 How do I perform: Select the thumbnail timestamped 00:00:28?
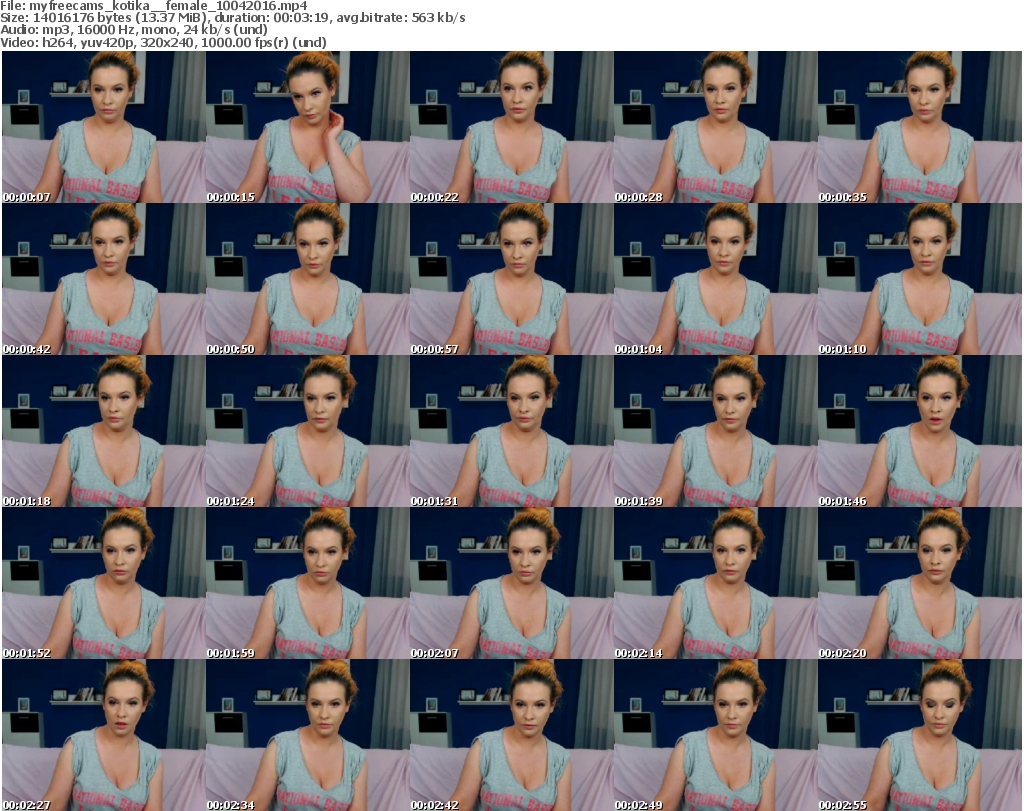pos(715,127)
